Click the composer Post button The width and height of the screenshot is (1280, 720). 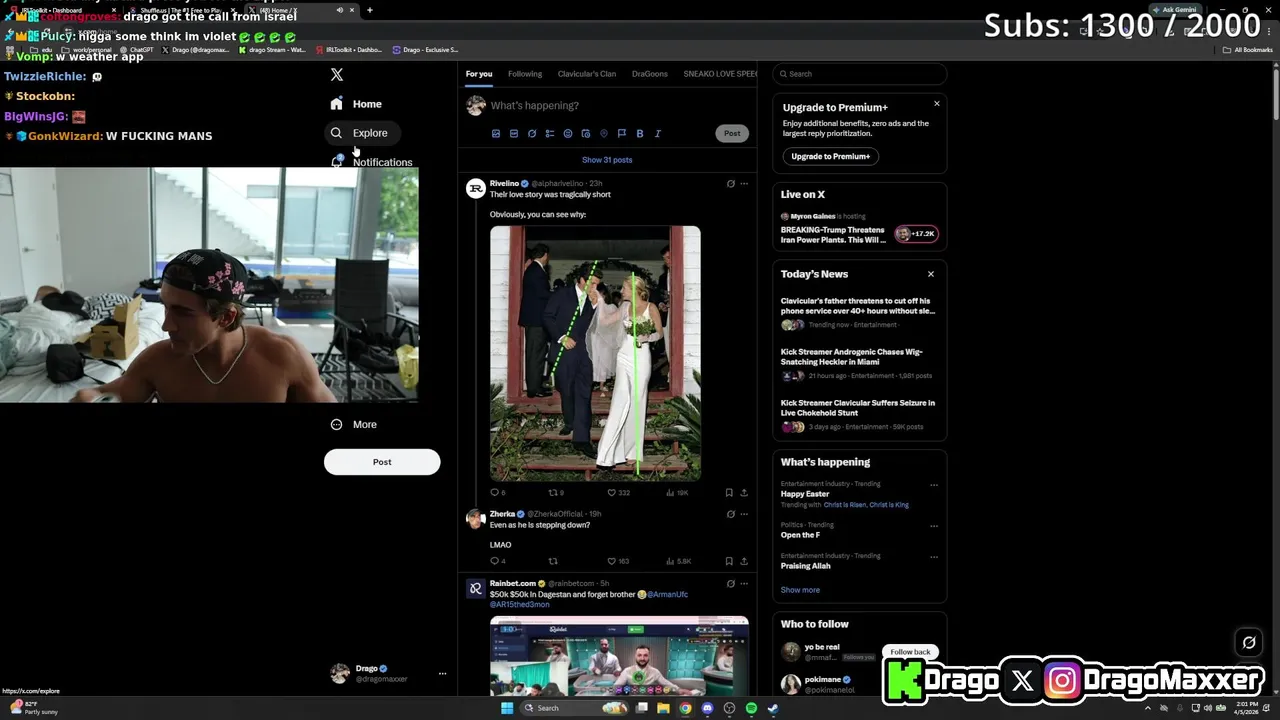(732, 134)
